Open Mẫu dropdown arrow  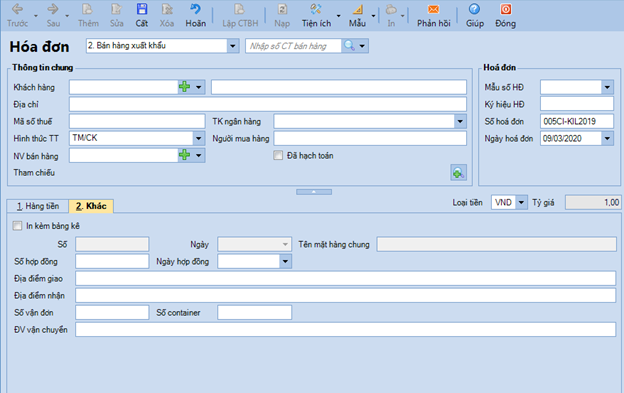pos(373,16)
